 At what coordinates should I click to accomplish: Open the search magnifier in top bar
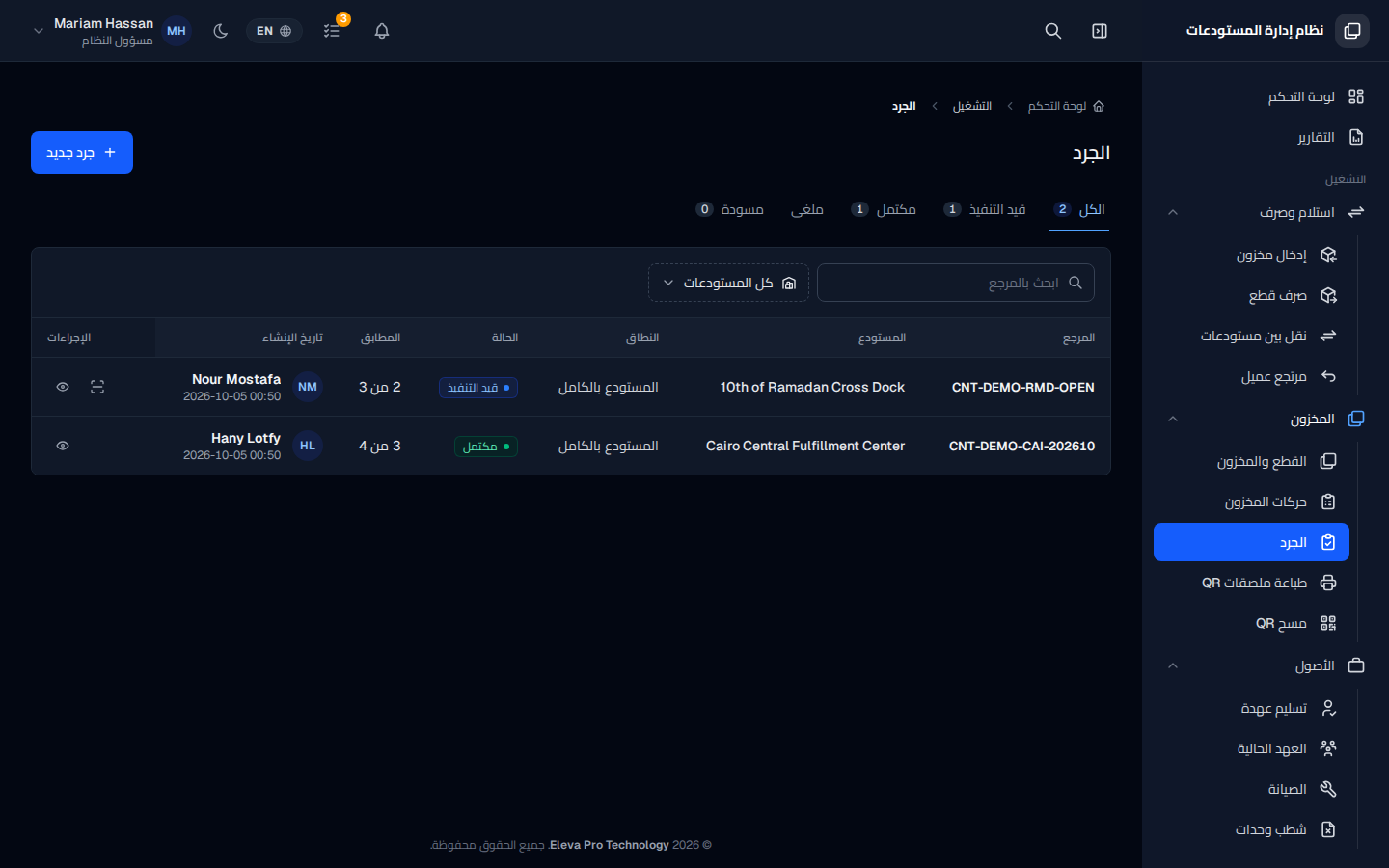click(x=1053, y=31)
